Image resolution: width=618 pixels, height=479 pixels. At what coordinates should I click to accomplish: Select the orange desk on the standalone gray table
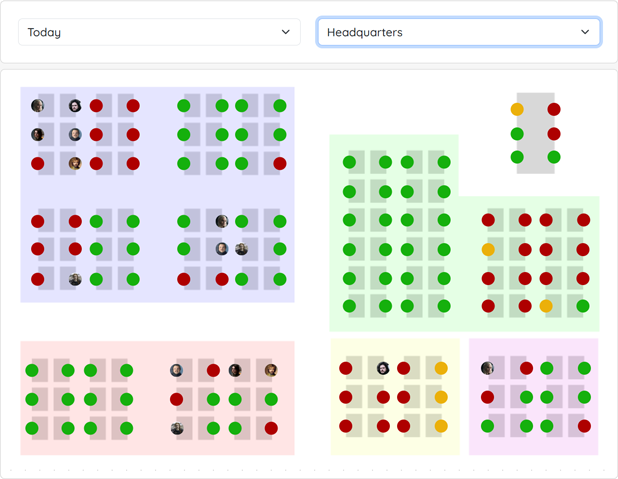(517, 109)
